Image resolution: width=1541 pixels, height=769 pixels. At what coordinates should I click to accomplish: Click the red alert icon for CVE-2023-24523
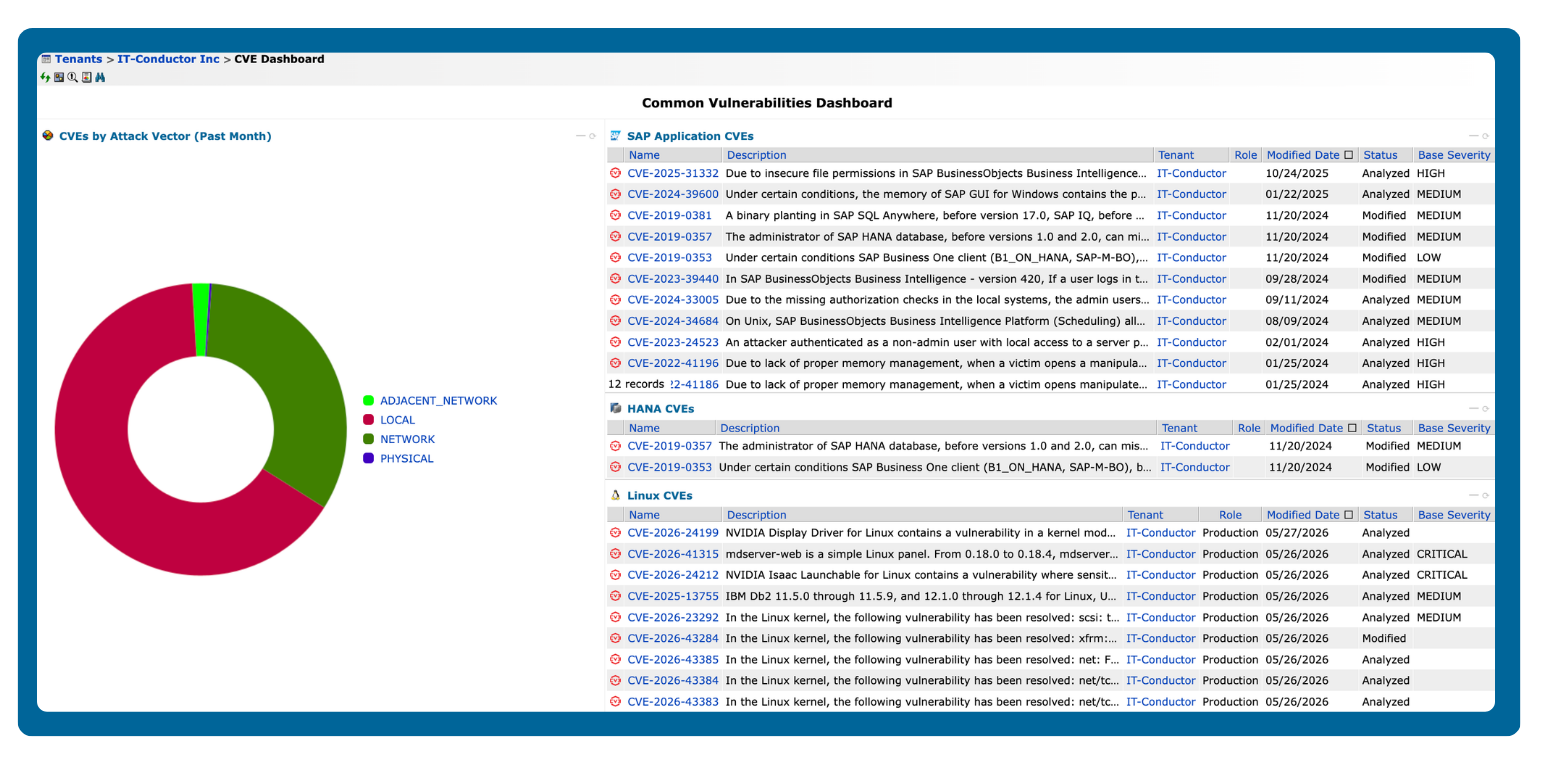616,342
